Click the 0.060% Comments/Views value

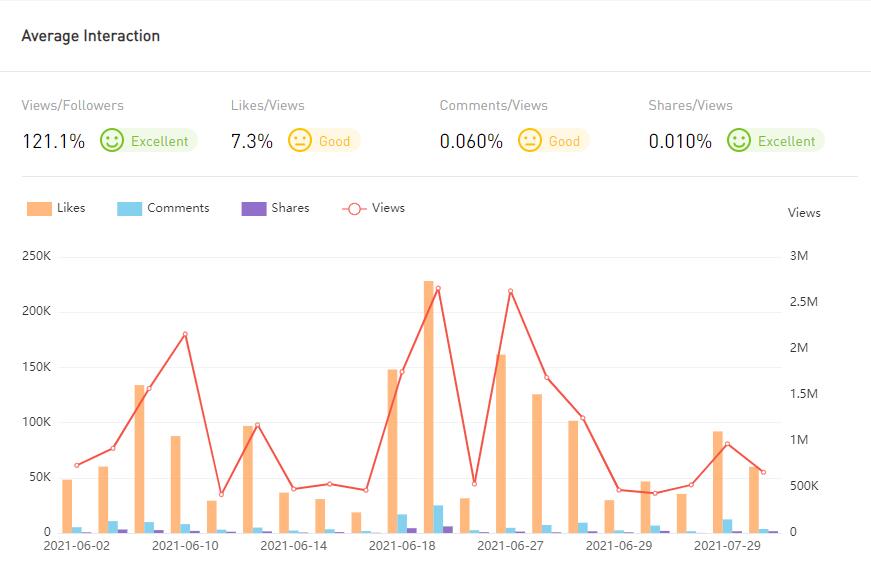point(471,141)
